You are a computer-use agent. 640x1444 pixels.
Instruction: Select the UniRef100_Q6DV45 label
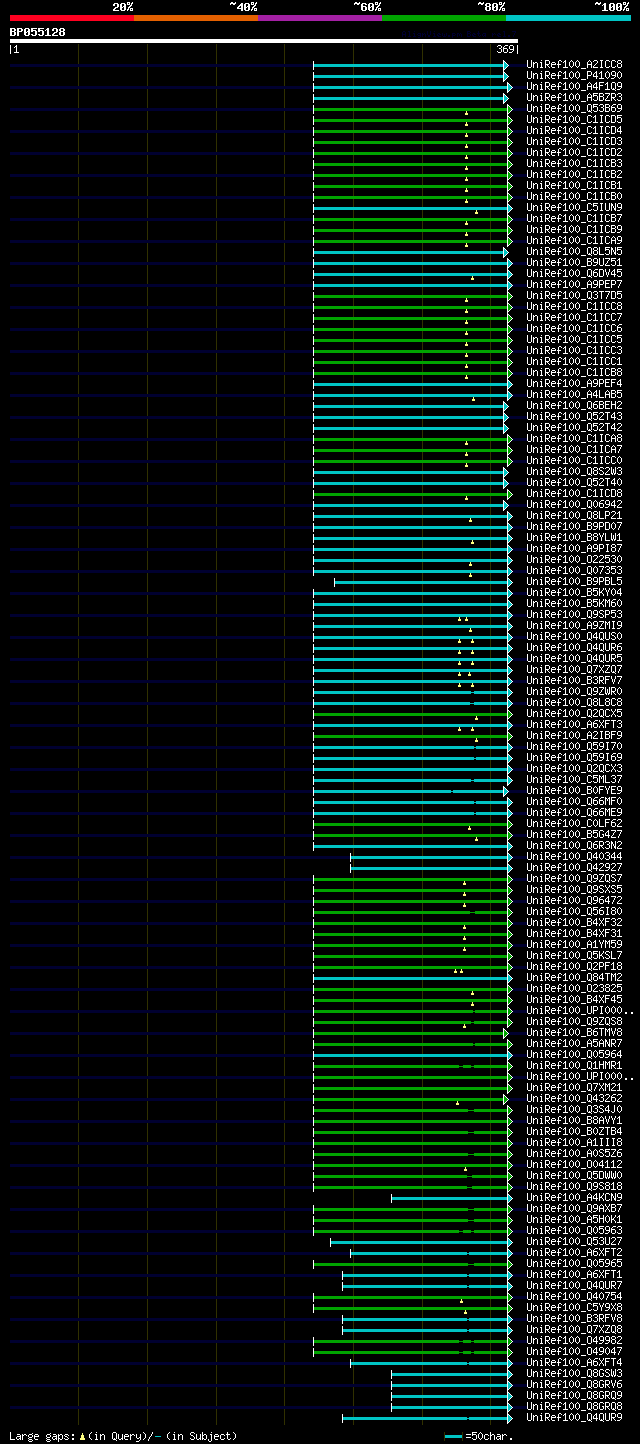coord(574,273)
